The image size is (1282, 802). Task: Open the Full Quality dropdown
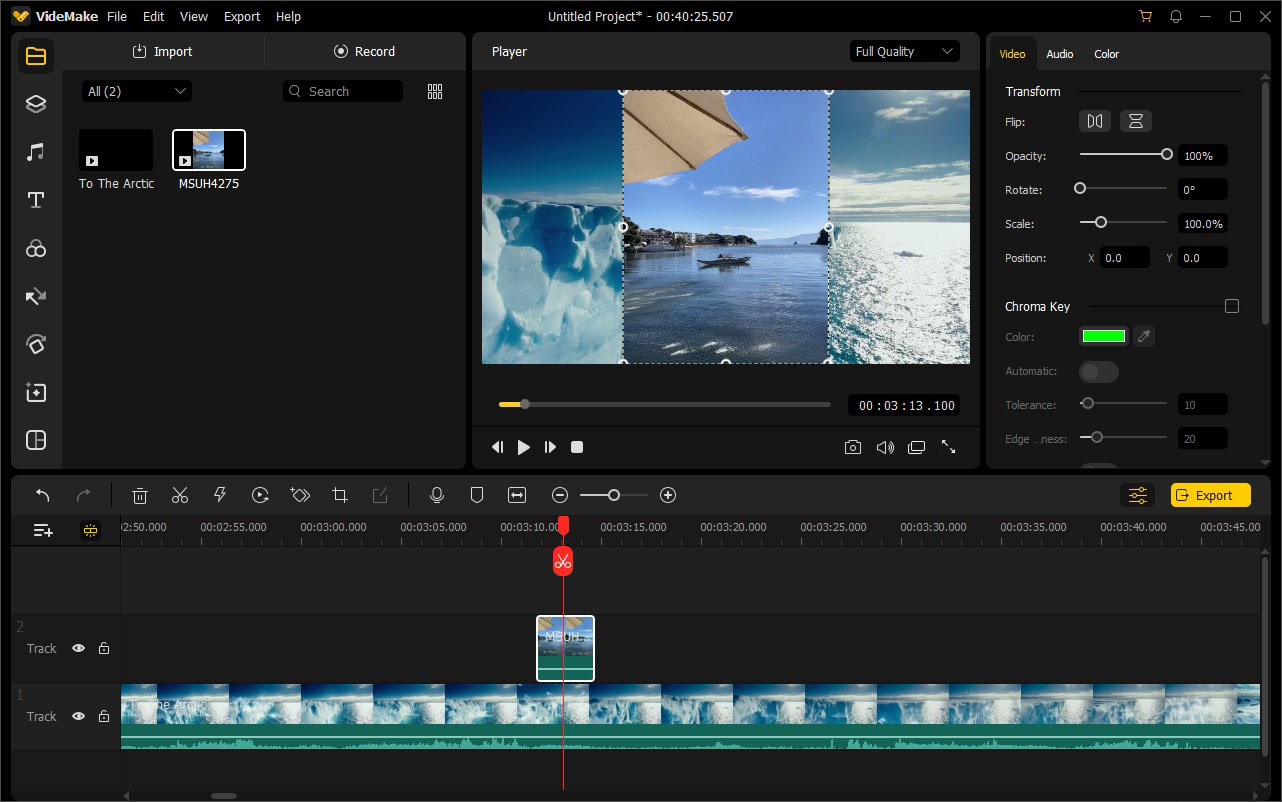click(904, 50)
